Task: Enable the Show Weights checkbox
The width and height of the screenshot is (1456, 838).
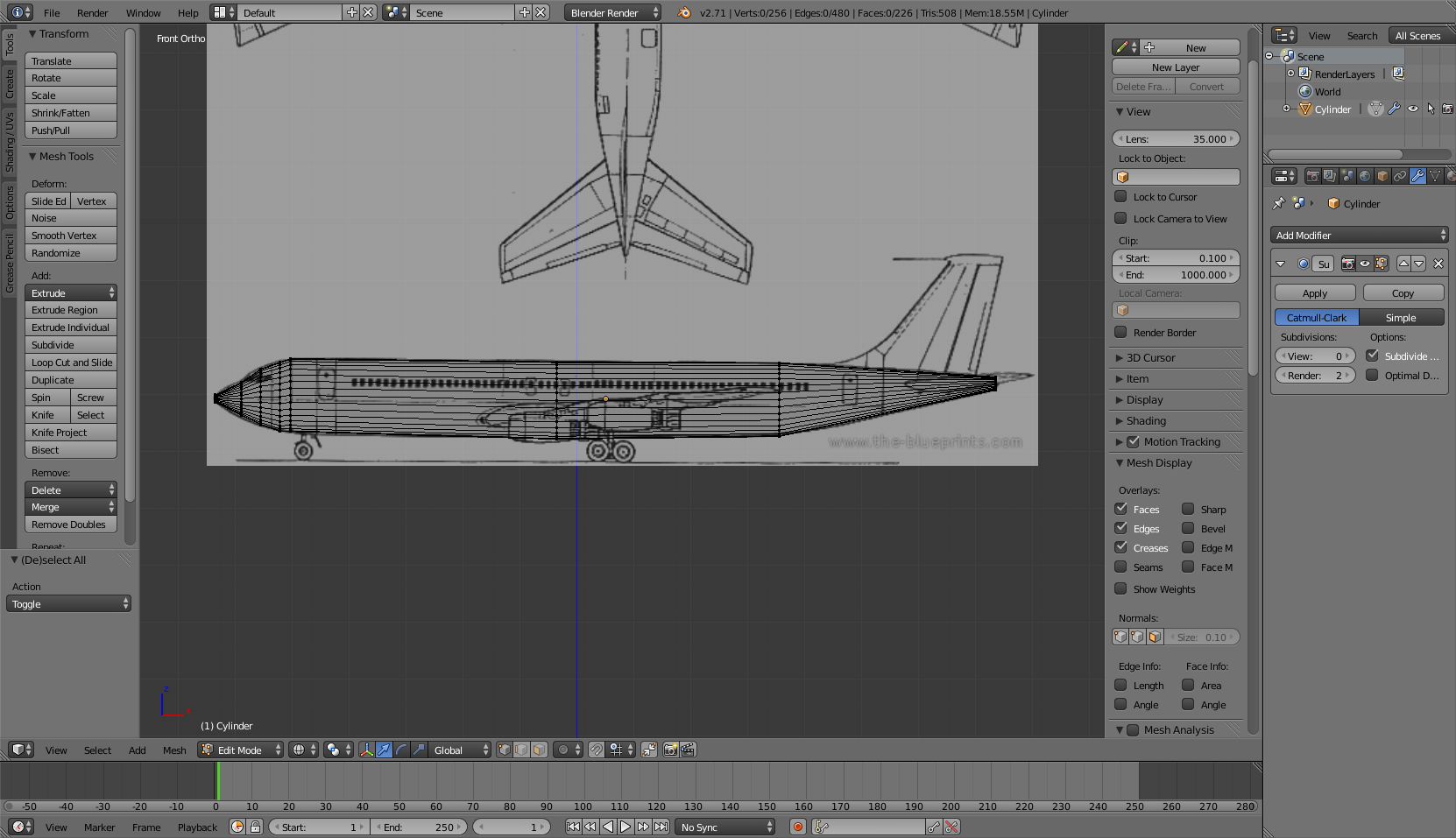Action: pos(1120,588)
